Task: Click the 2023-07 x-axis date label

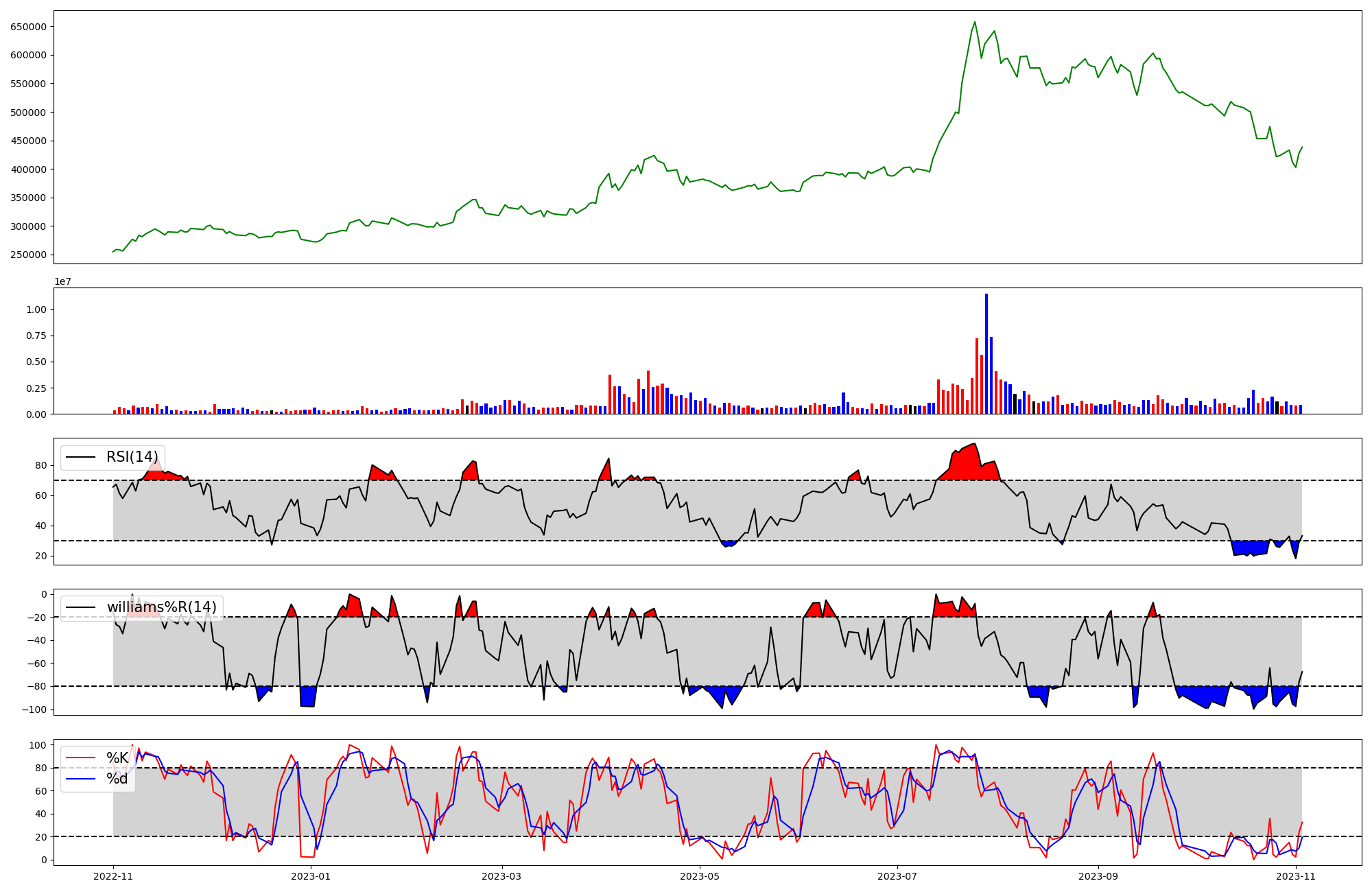Action: pos(897,876)
